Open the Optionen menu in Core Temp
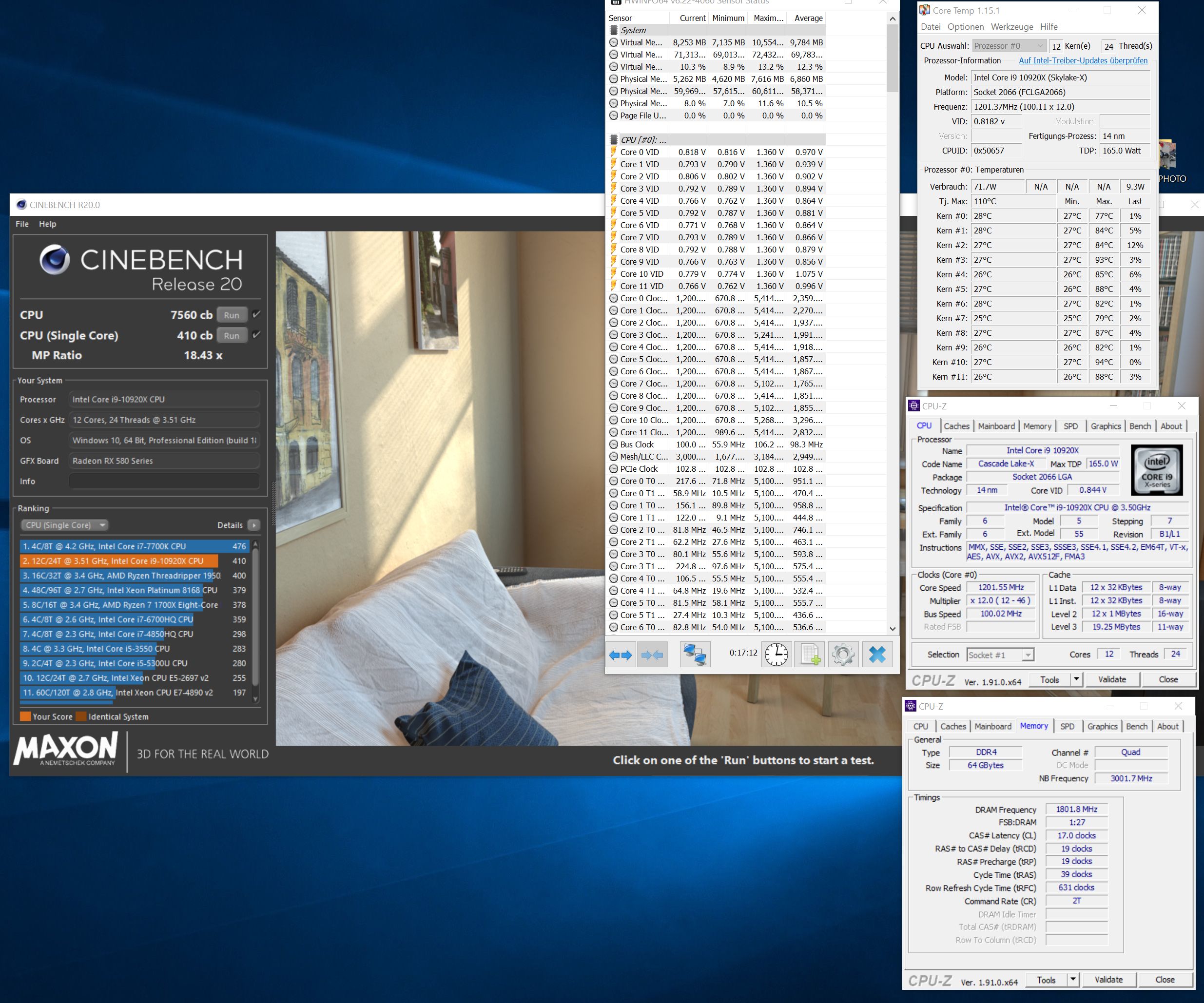This screenshot has width=1204, height=1003. click(966, 26)
